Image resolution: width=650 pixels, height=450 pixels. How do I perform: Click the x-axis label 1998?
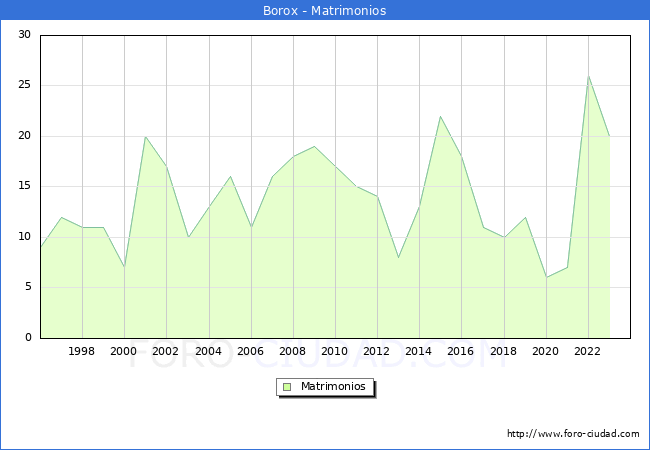coord(81,351)
